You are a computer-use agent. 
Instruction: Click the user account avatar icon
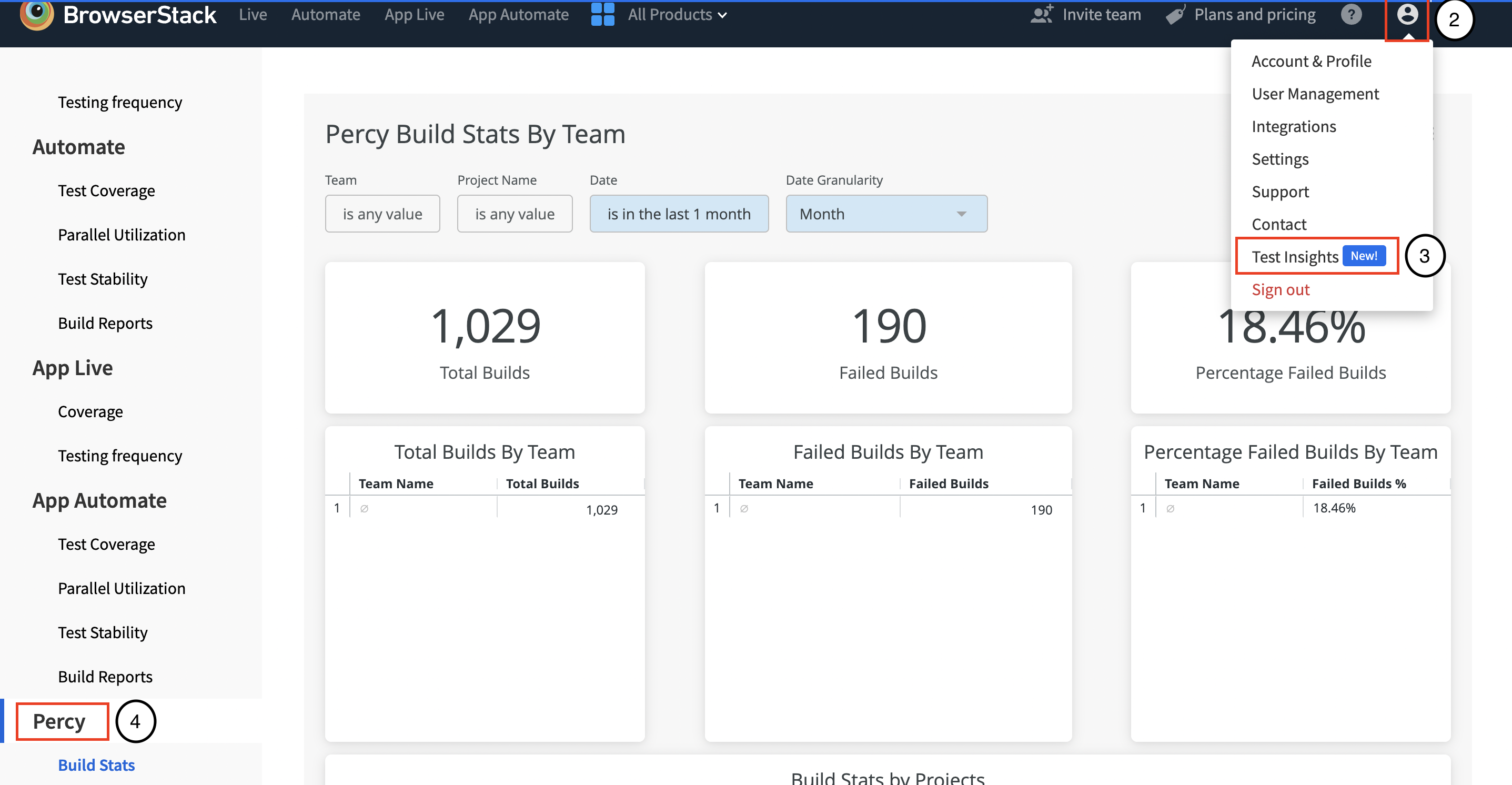(x=1407, y=14)
